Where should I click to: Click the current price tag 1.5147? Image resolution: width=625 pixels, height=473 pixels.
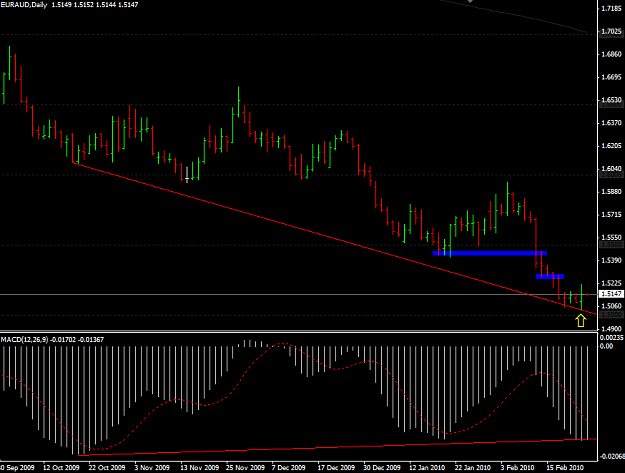611,294
